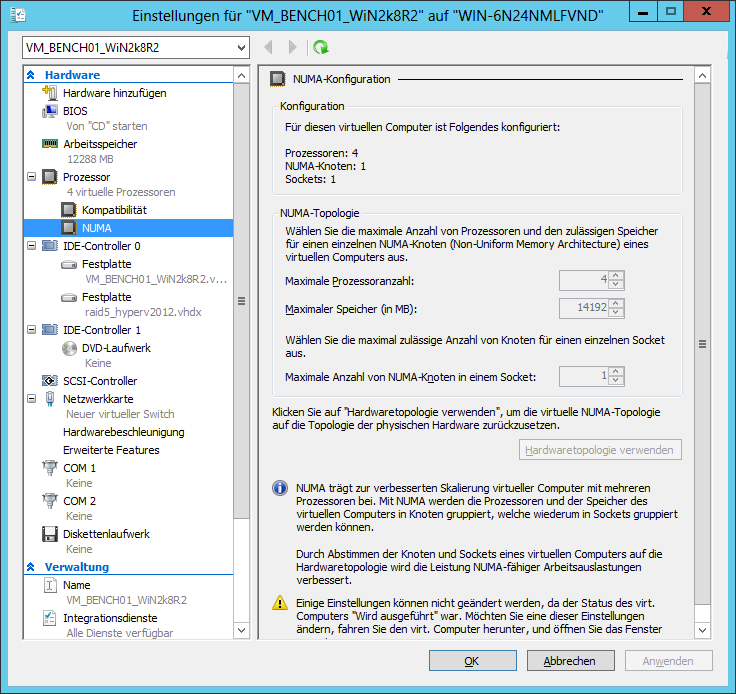Click the Maximaler Speicher input field
The height and width of the screenshot is (694, 736).
coord(584,308)
